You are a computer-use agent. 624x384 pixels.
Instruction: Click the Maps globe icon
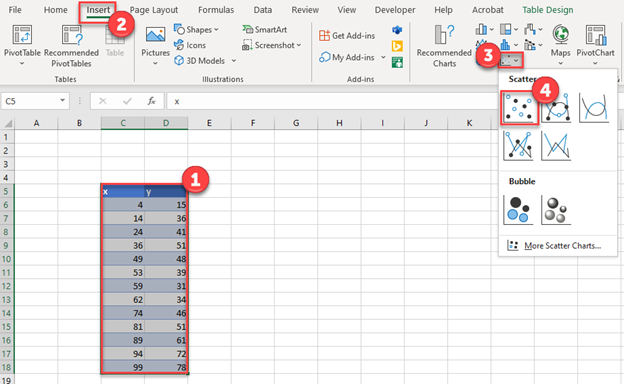click(560, 34)
